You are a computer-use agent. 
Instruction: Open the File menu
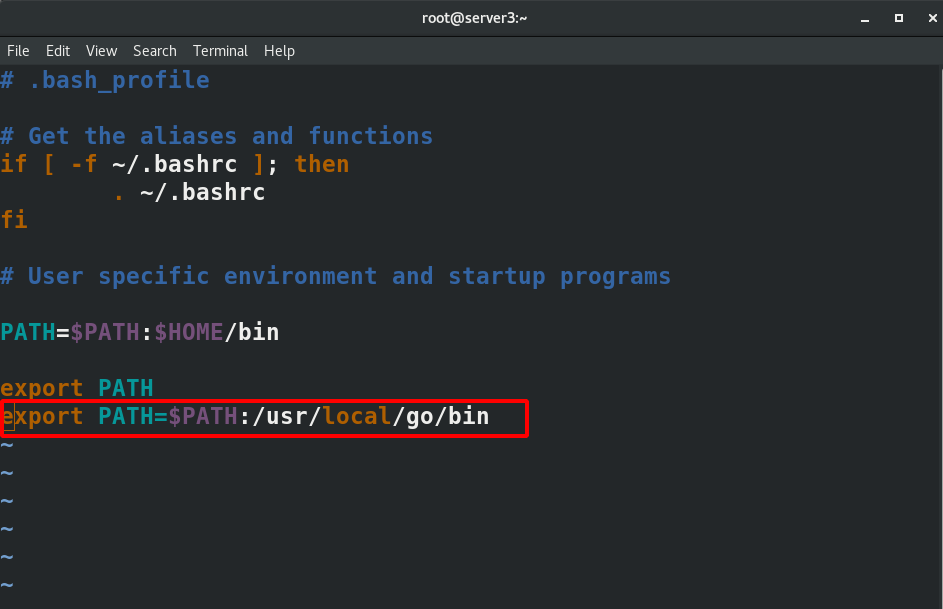pyautogui.click(x=18, y=51)
